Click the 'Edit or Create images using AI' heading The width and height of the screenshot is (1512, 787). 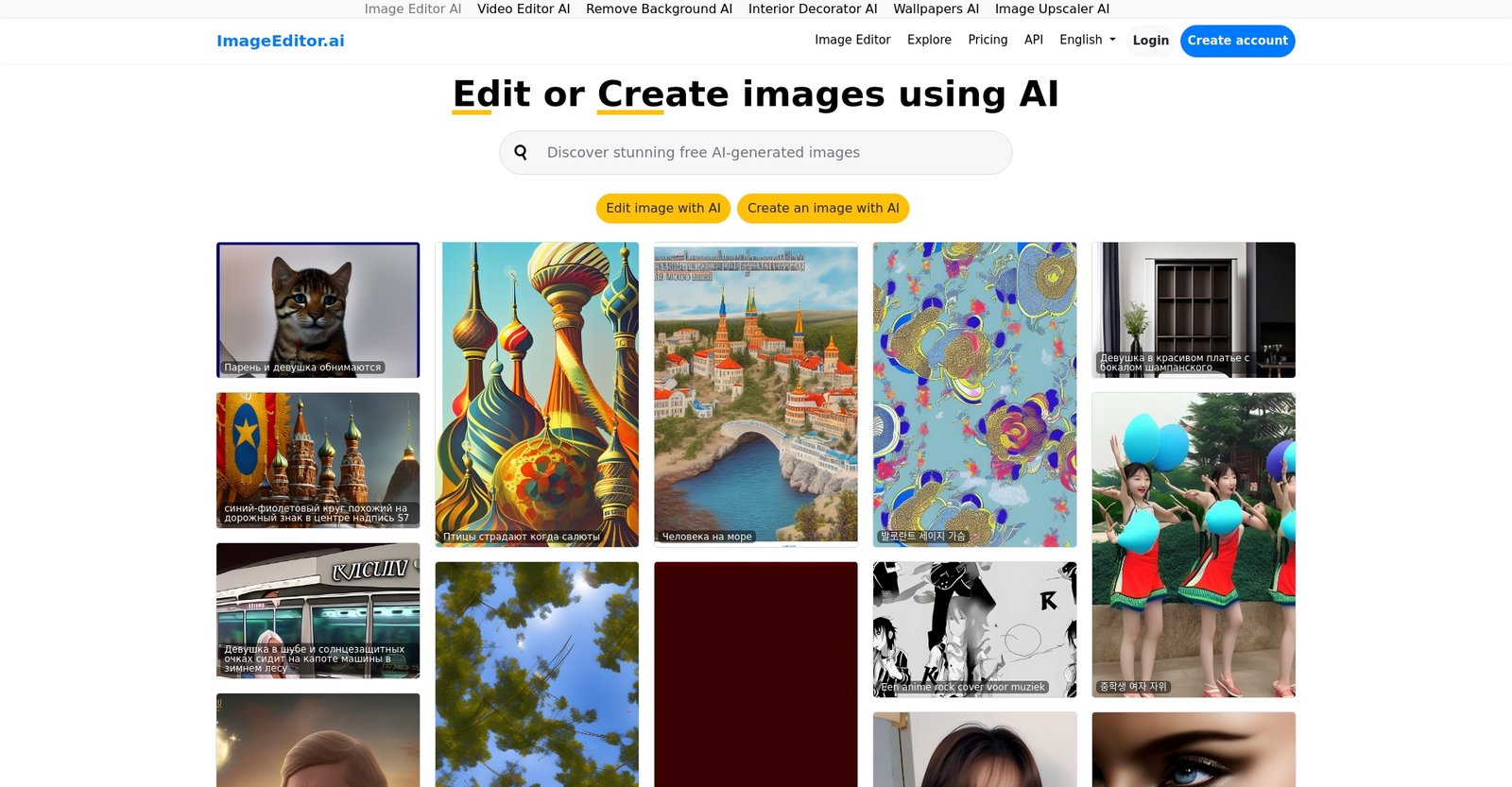(x=756, y=94)
